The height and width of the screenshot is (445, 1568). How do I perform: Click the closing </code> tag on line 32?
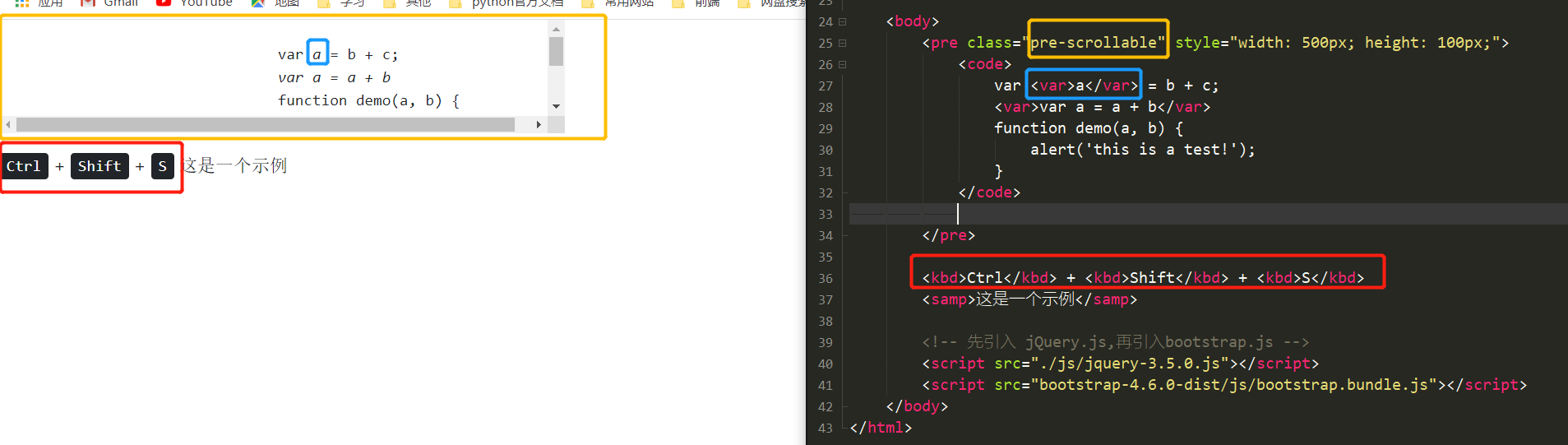coord(989,192)
